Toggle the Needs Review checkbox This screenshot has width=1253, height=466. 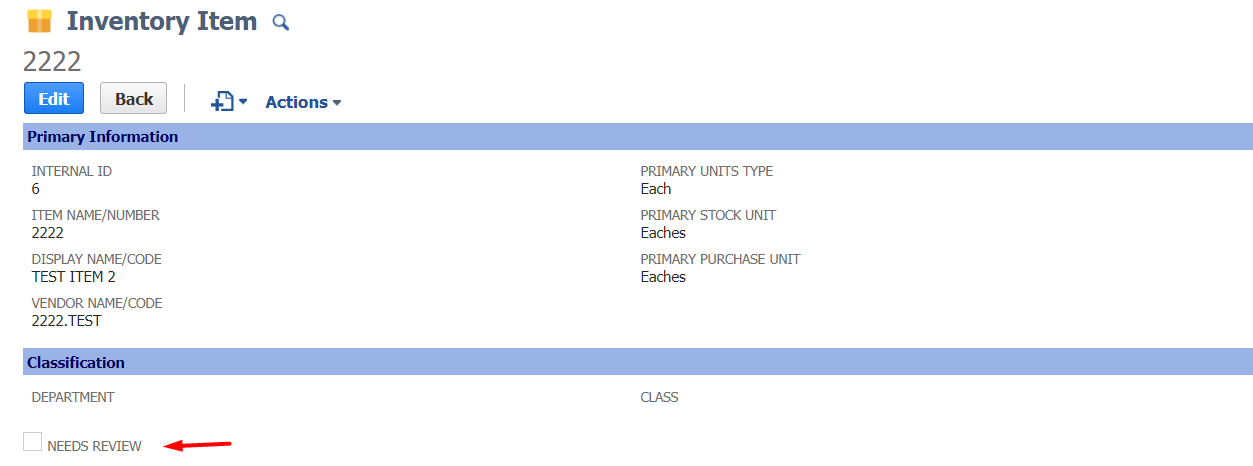(33, 442)
